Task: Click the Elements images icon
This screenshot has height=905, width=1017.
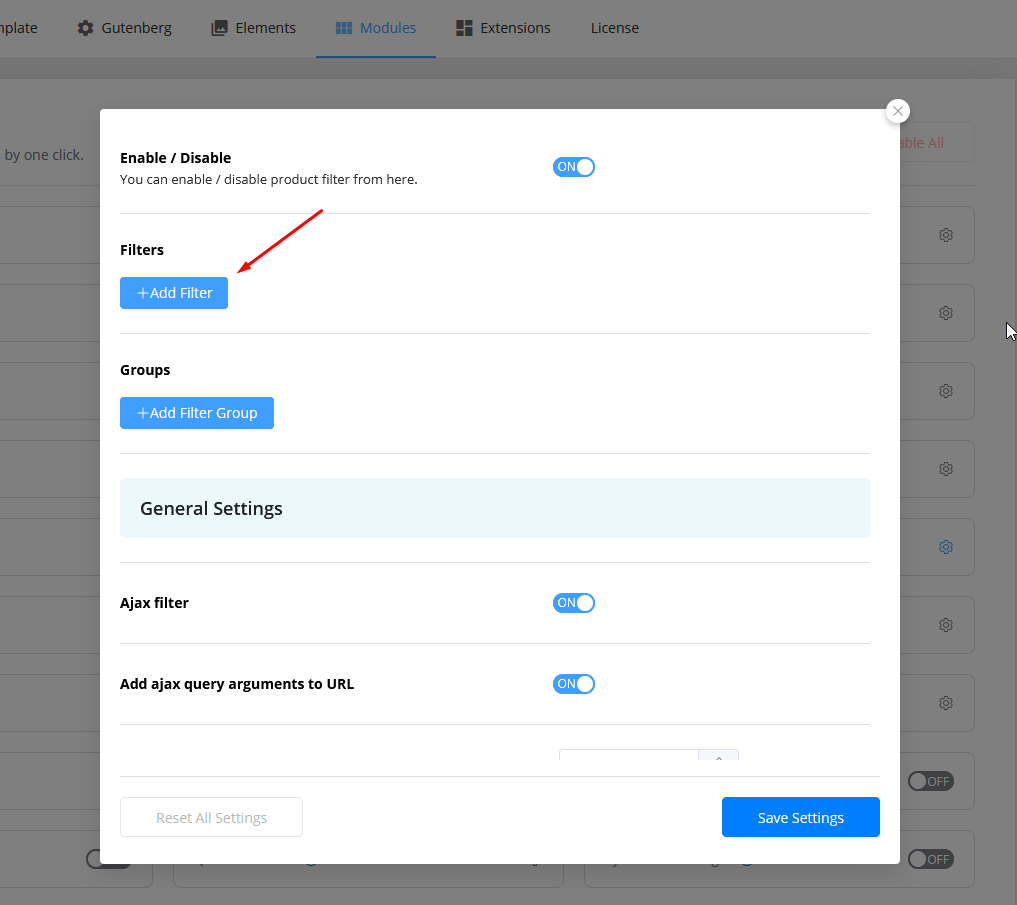Action: pos(219,28)
